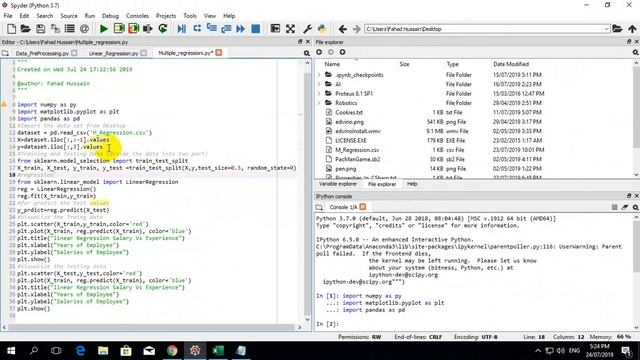This screenshot has height=360, width=640.
Task: Run the current cell
Action: [119, 29]
